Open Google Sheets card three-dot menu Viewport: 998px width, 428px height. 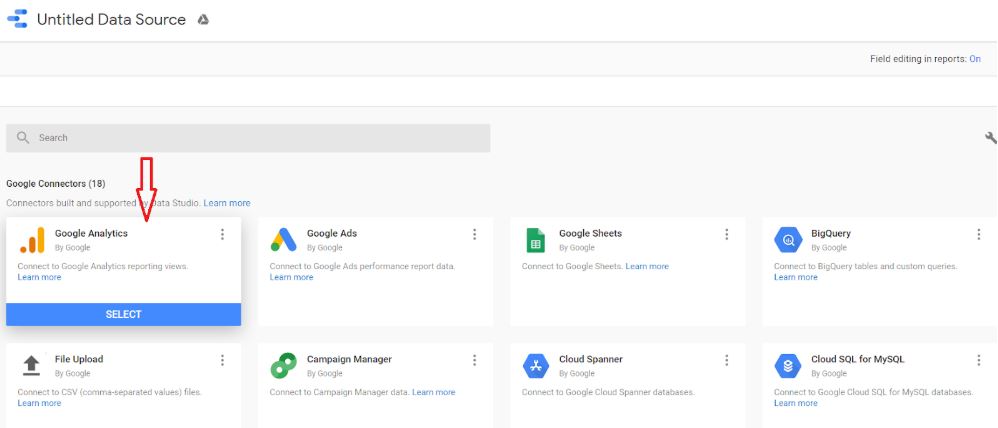tap(726, 234)
